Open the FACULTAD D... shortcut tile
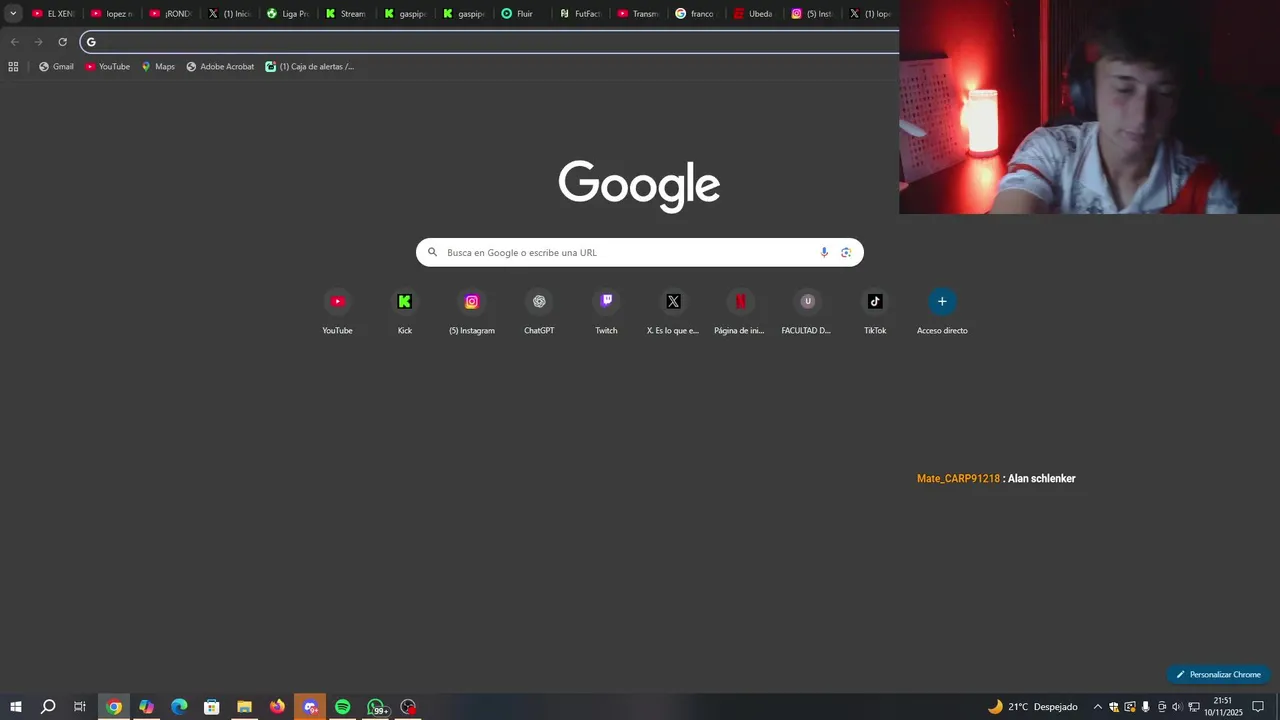The image size is (1280, 720). pos(807,311)
